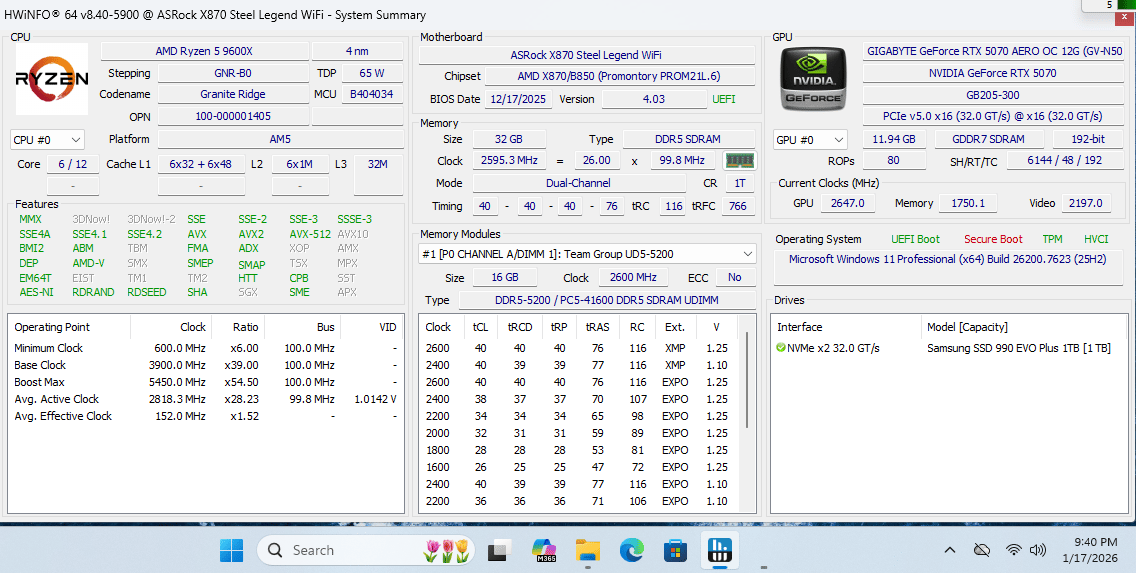
Task: Click the GIGABYTE GeForce RTX 5070 AERO field
Action: point(993,51)
